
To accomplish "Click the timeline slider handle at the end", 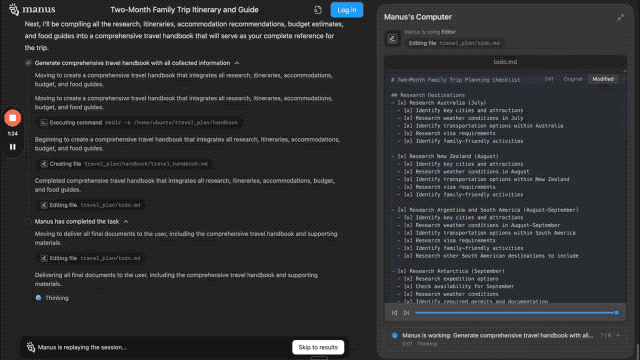I will pyautogui.click(x=617, y=313).
